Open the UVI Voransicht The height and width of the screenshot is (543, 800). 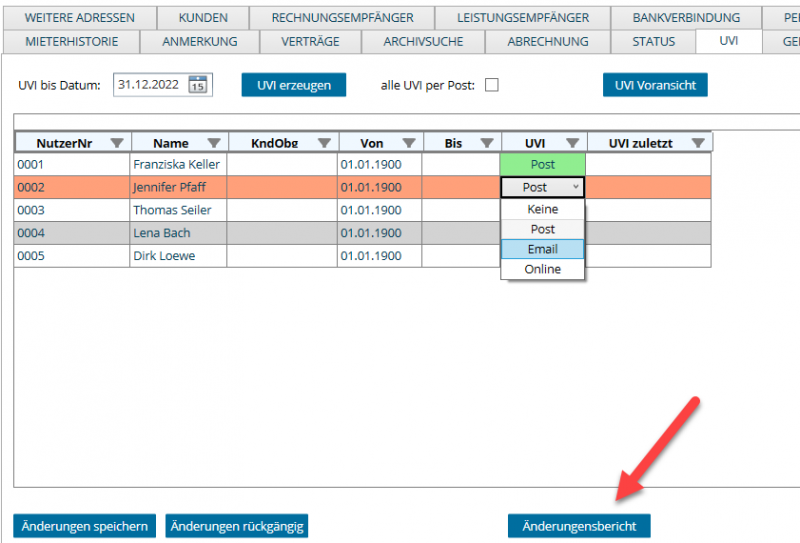point(655,85)
